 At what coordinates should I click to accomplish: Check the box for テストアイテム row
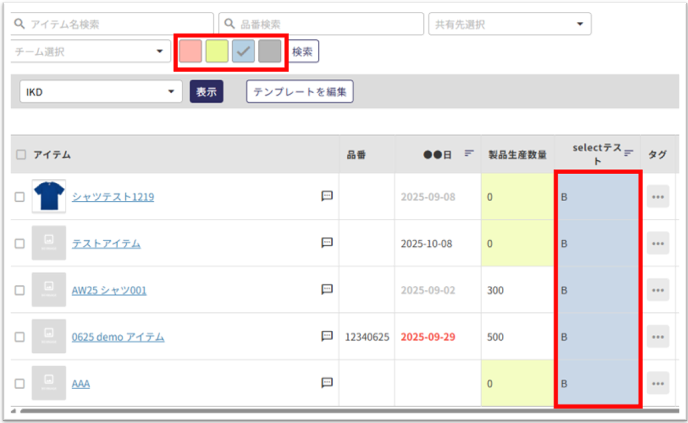point(20,243)
